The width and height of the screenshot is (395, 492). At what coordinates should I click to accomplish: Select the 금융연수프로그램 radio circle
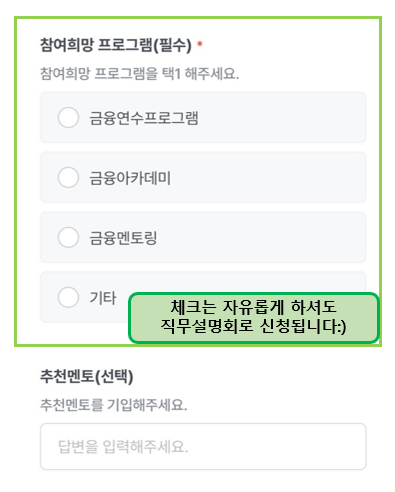pos(68,117)
